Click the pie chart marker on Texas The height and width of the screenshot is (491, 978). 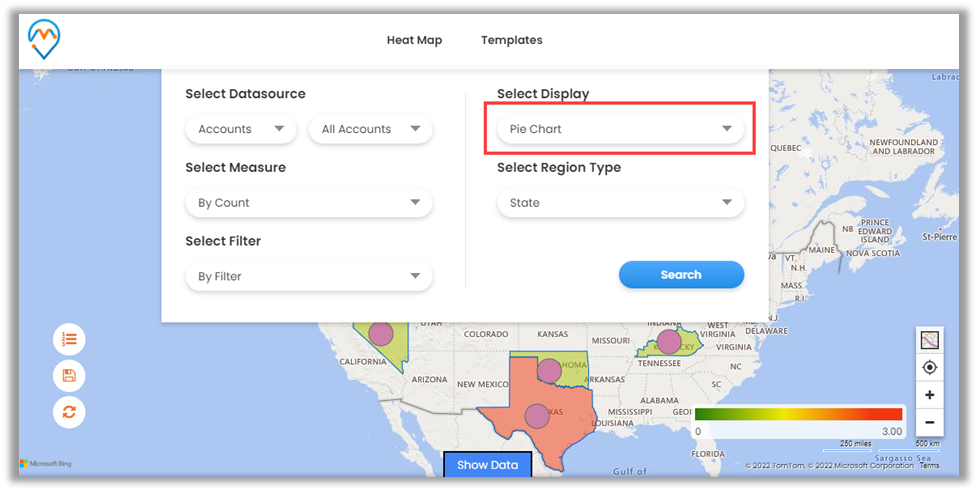coord(538,415)
